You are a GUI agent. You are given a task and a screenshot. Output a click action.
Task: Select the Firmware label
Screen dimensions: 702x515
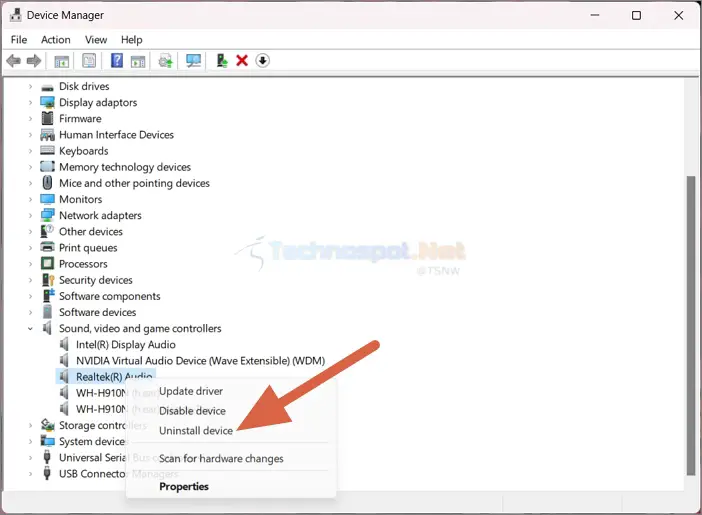click(80, 119)
